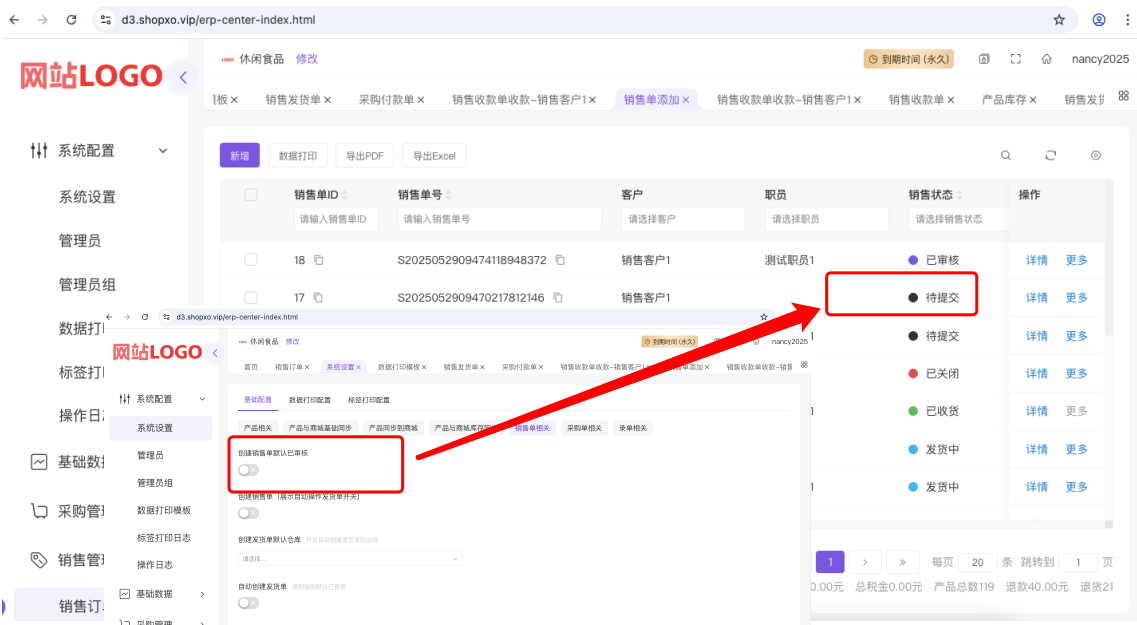Viewport: 1137px width, 625px height.
Task: Open 更多 for the 已关闭 order
Action: (x=1076, y=373)
